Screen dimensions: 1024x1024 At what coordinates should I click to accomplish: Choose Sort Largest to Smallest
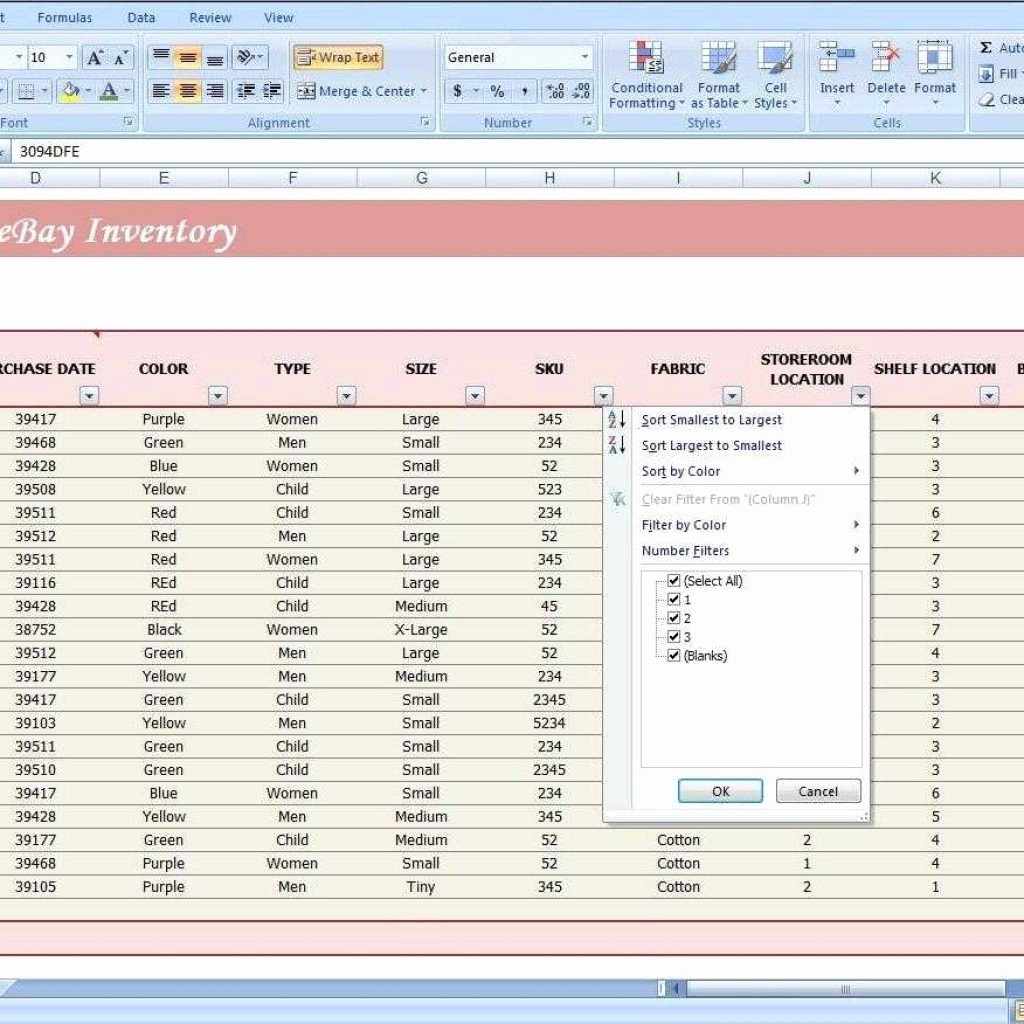[x=711, y=445]
